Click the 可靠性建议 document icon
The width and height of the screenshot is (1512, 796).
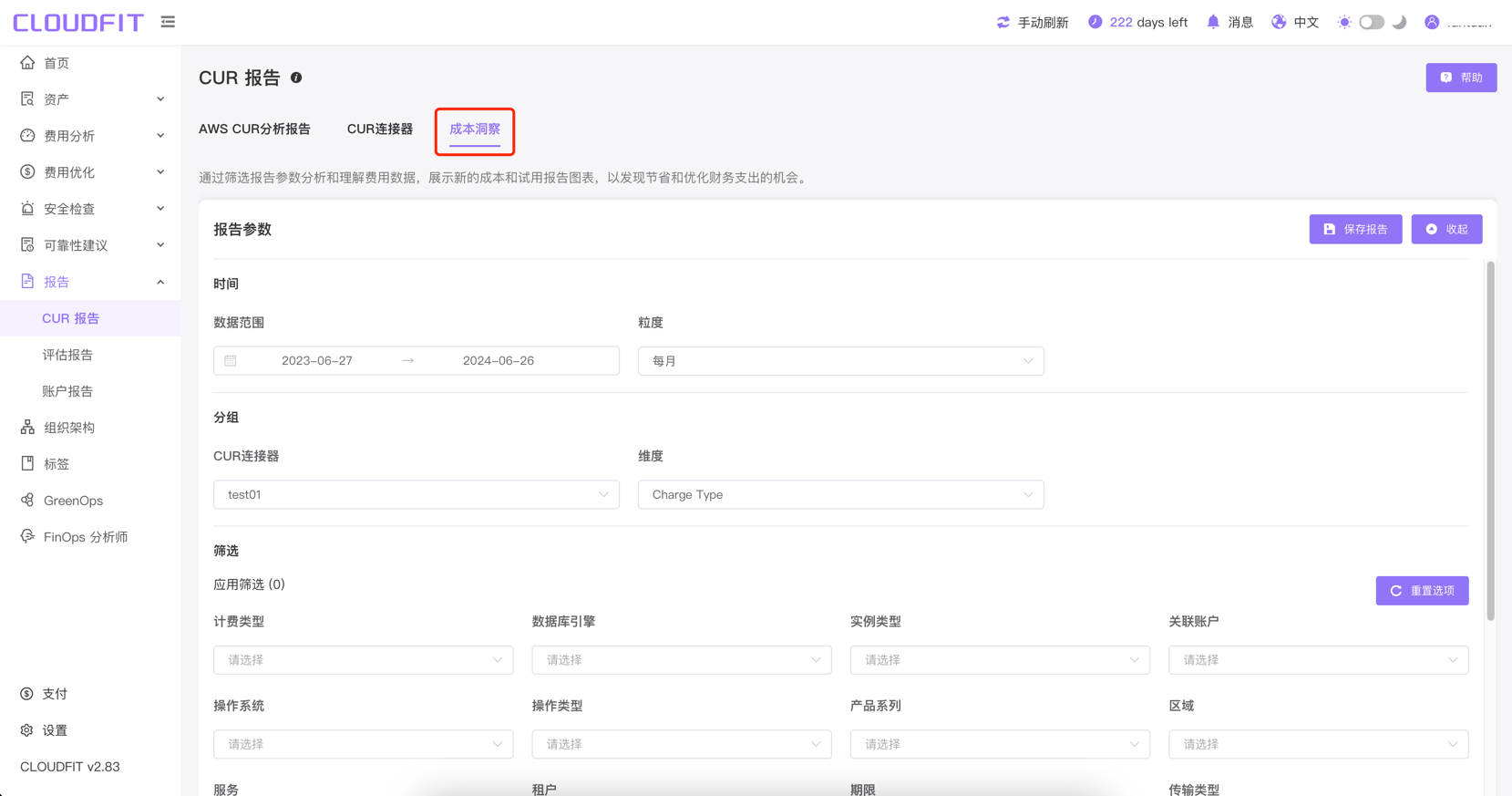click(x=27, y=244)
